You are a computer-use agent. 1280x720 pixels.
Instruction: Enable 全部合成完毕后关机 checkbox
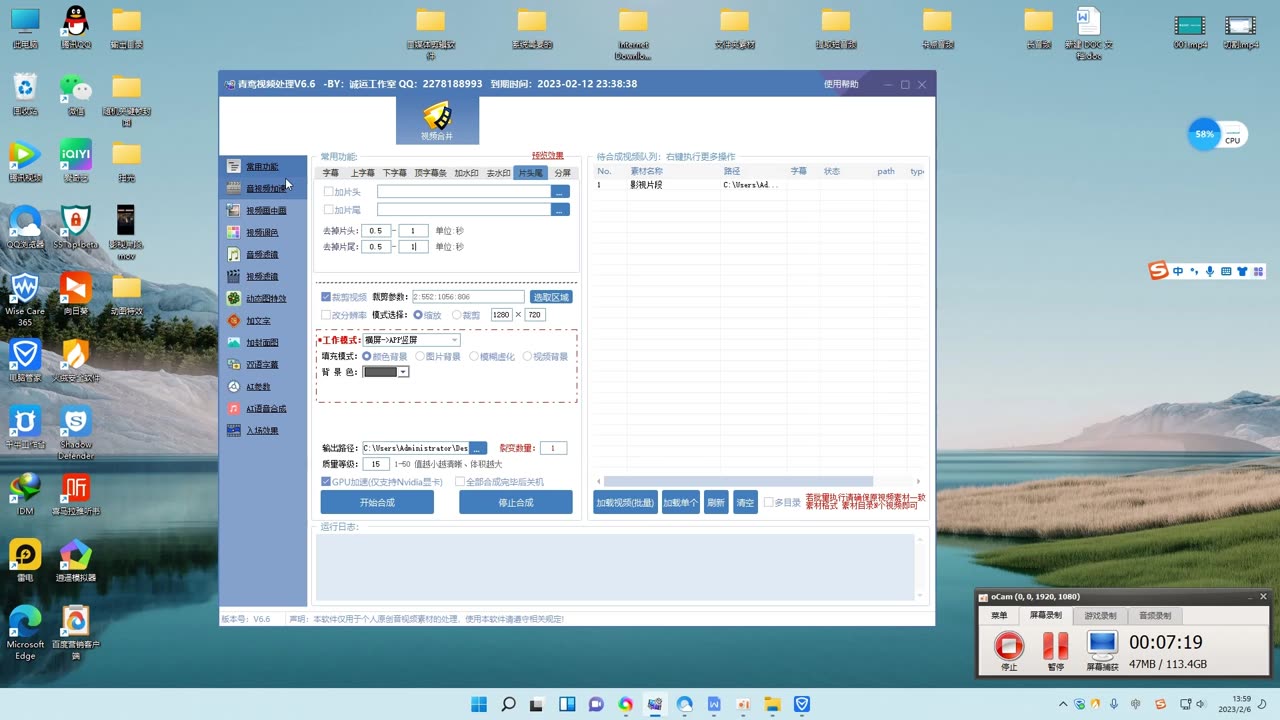pyautogui.click(x=460, y=481)
